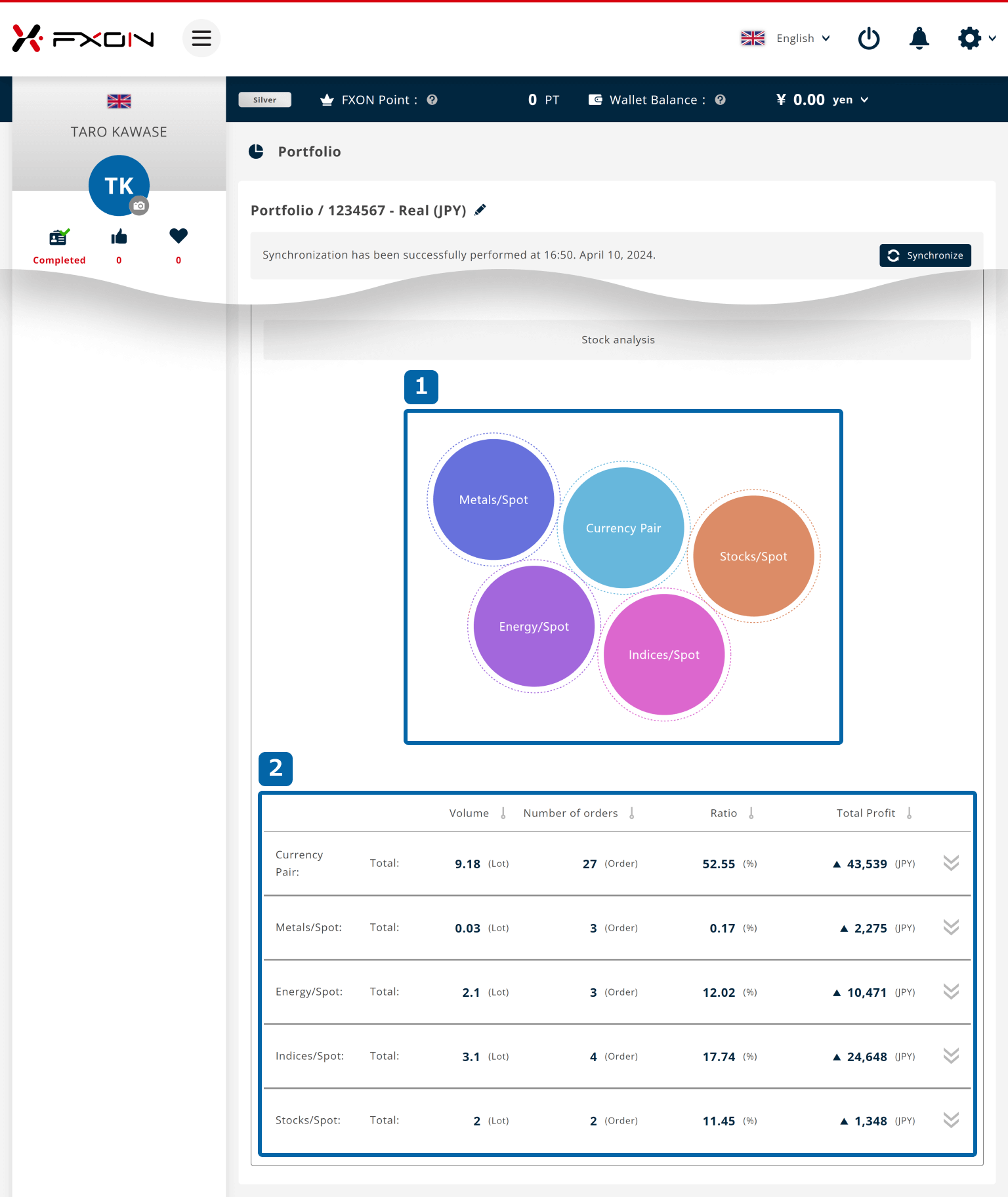
Task: Click Portfolio / 1234567 - Real (JPY) title
Action: point(358,210)
